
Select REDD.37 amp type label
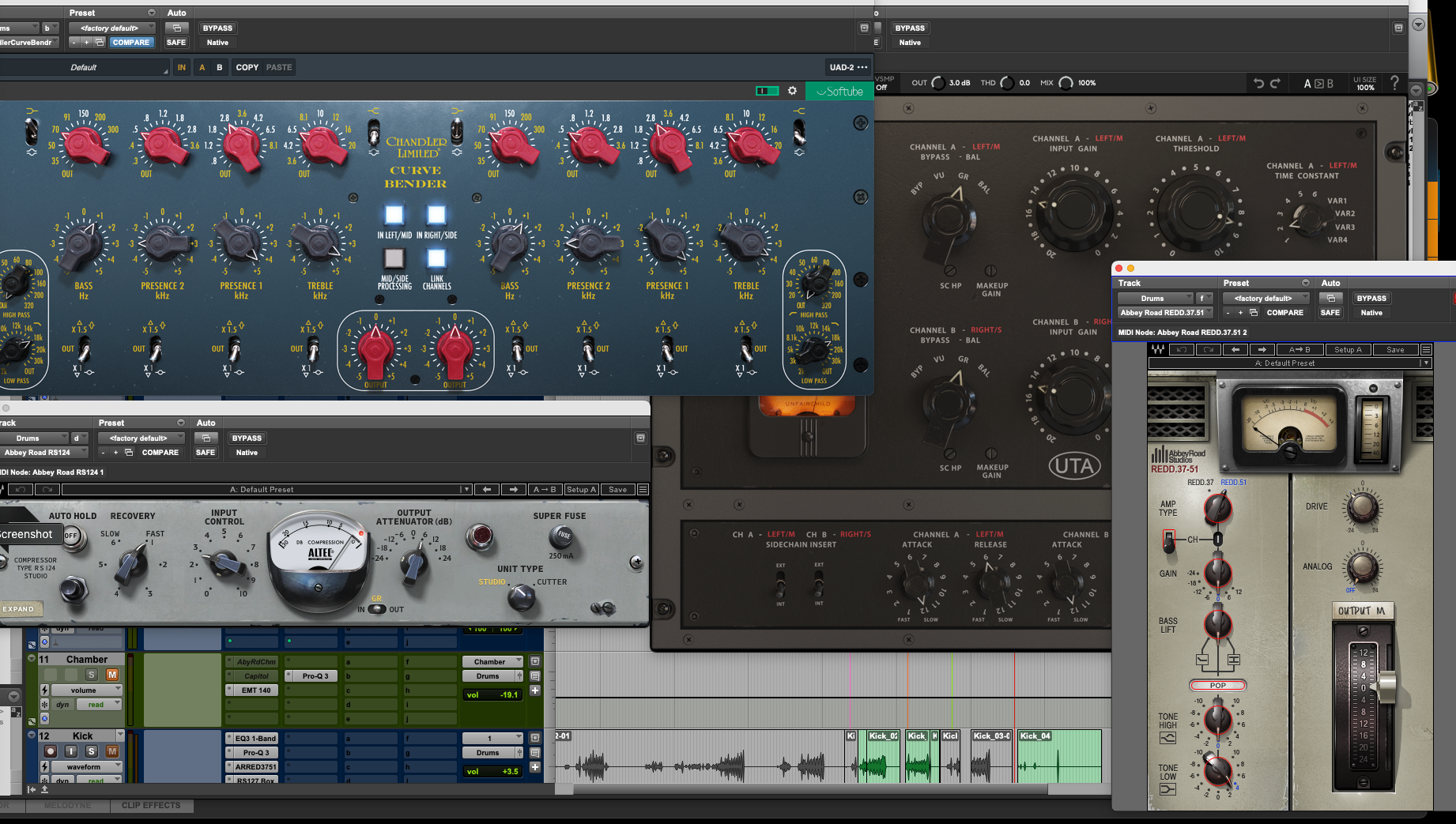pyautogui.click(x=1200, y=482)
